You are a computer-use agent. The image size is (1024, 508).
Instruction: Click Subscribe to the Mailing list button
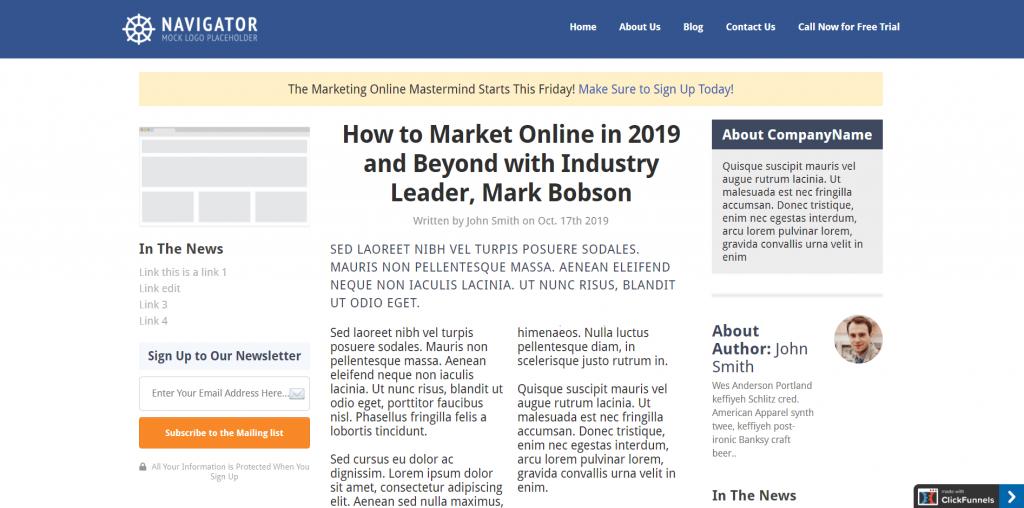point(224,433)
